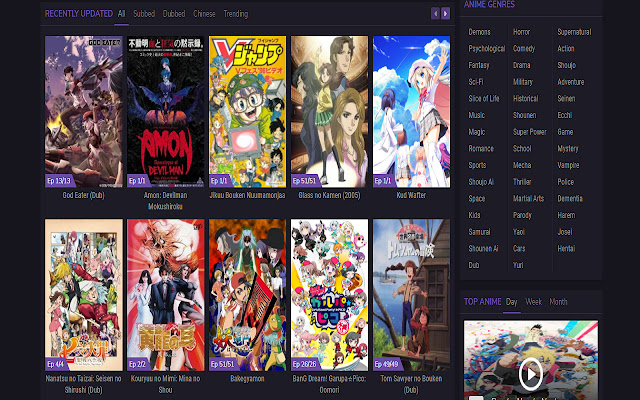
Task: Open the Drama genre
Action: 522,65
